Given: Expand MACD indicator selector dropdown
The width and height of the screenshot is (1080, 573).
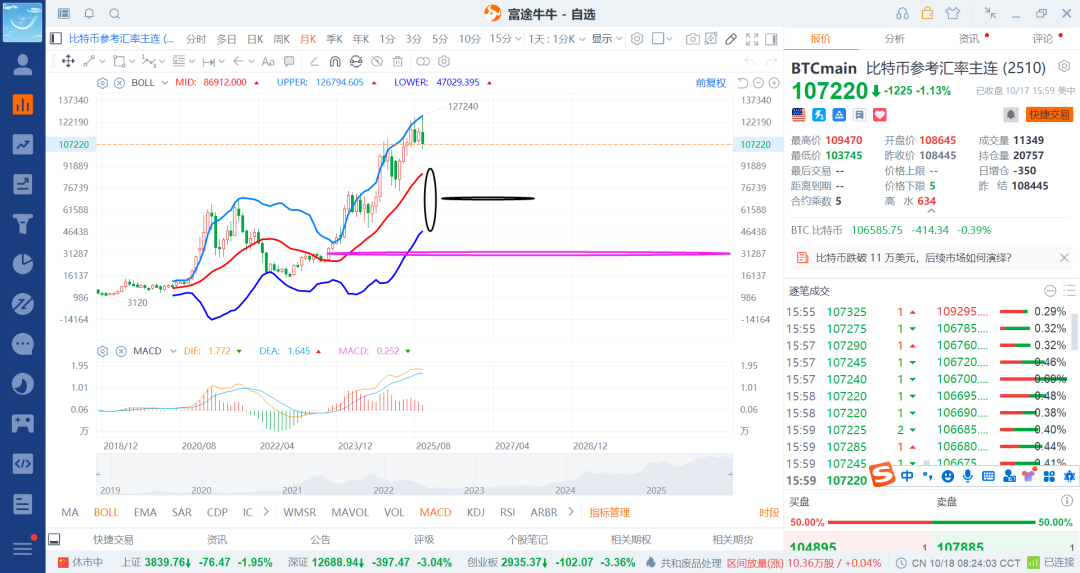Looking at the screenshot, I should (x=172, y=351).
